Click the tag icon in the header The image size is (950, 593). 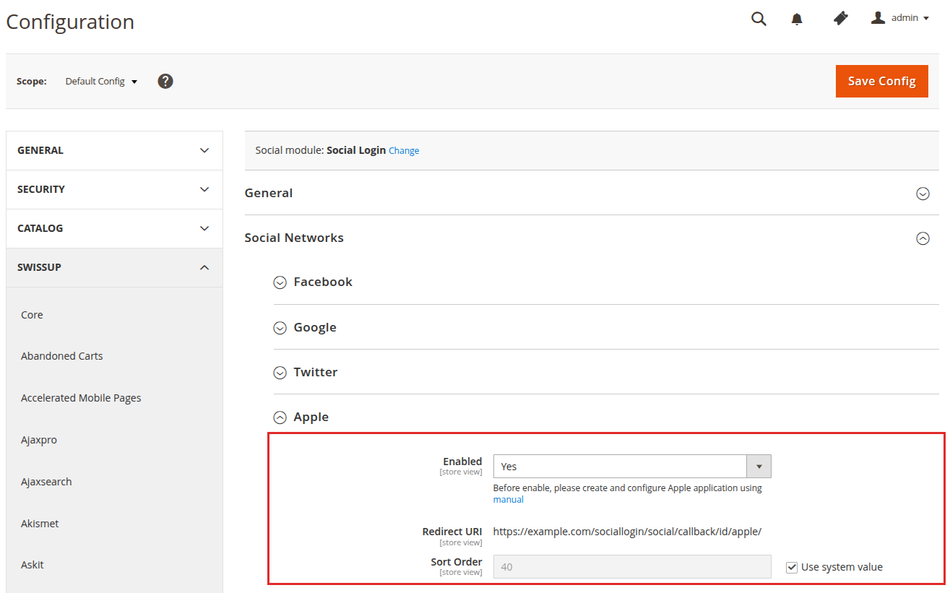click(x=840, y=19)
